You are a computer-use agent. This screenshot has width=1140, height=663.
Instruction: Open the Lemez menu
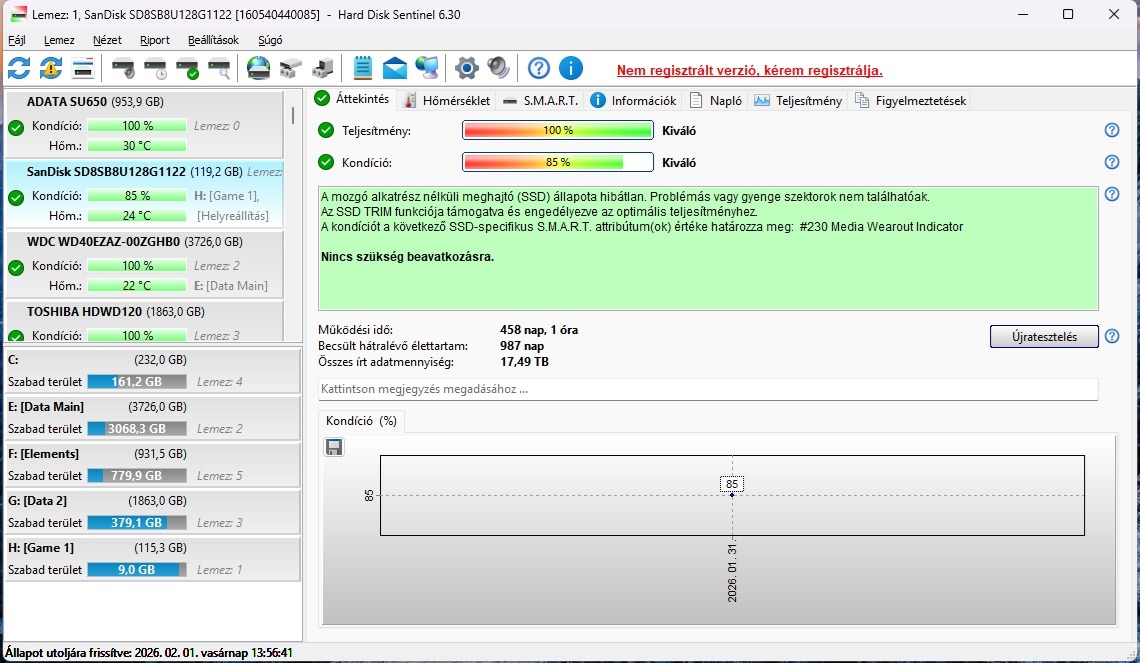59,40
